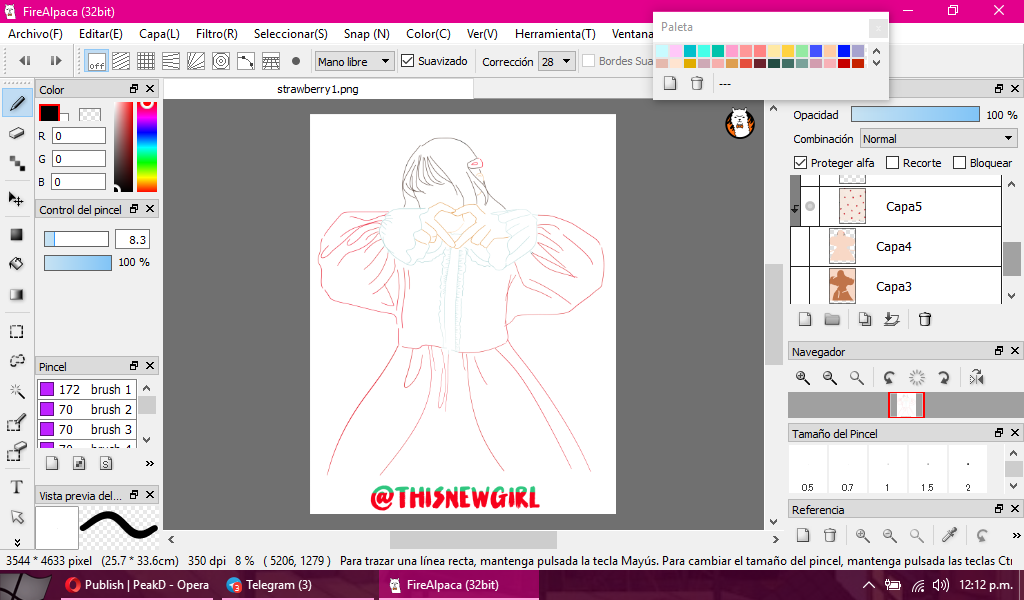Select the Select Eraser tool
Viewport: 1024px width, 600px height.
click(17, 451)
